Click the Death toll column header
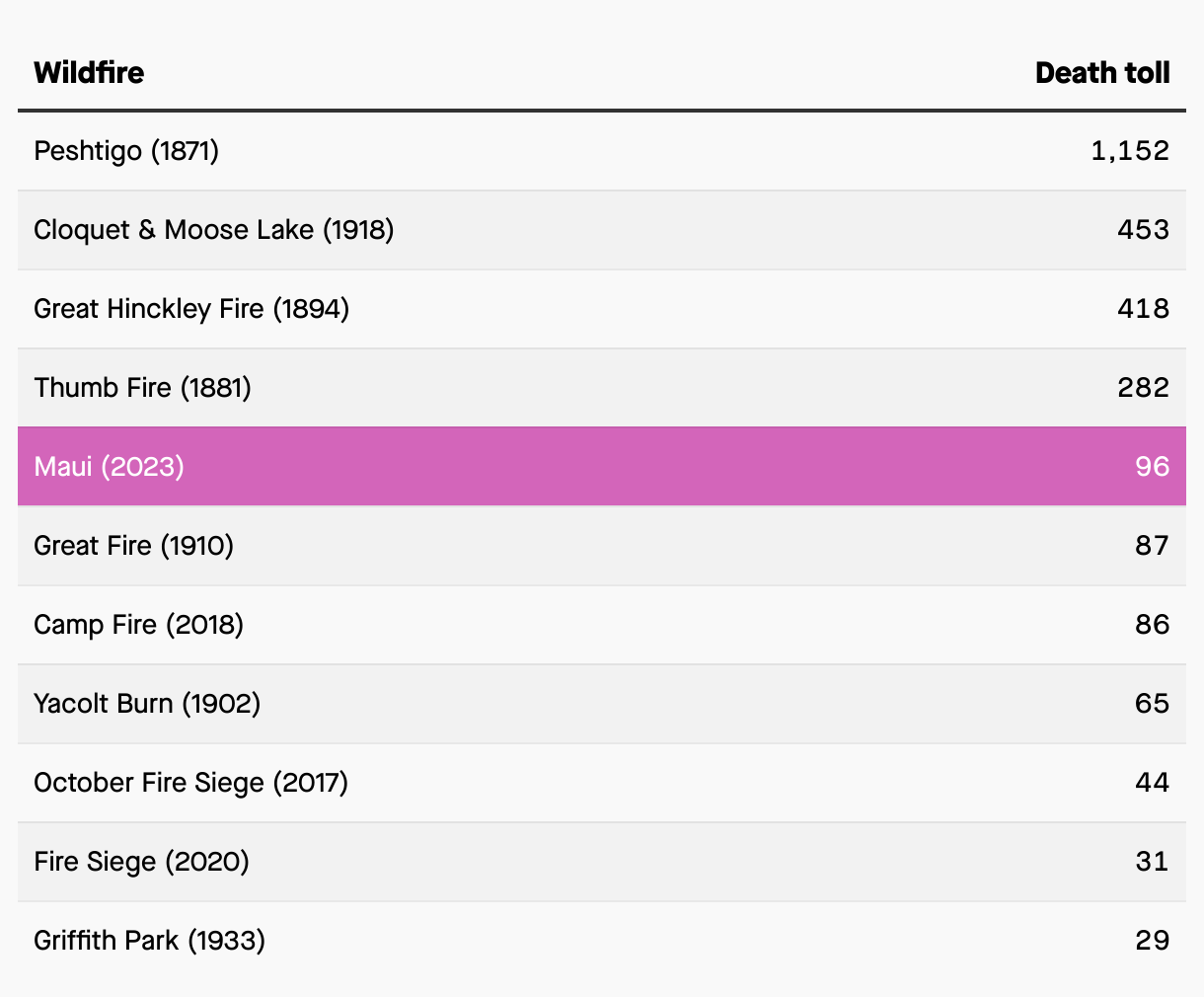The width and height of the screenshot is (1204, 997). click(1101, 73)
